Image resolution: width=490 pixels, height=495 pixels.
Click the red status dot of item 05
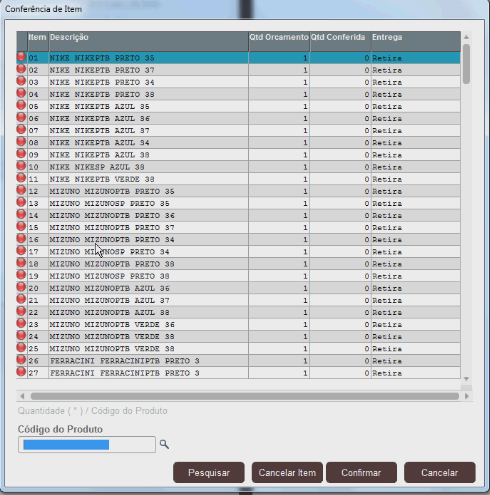21,105
